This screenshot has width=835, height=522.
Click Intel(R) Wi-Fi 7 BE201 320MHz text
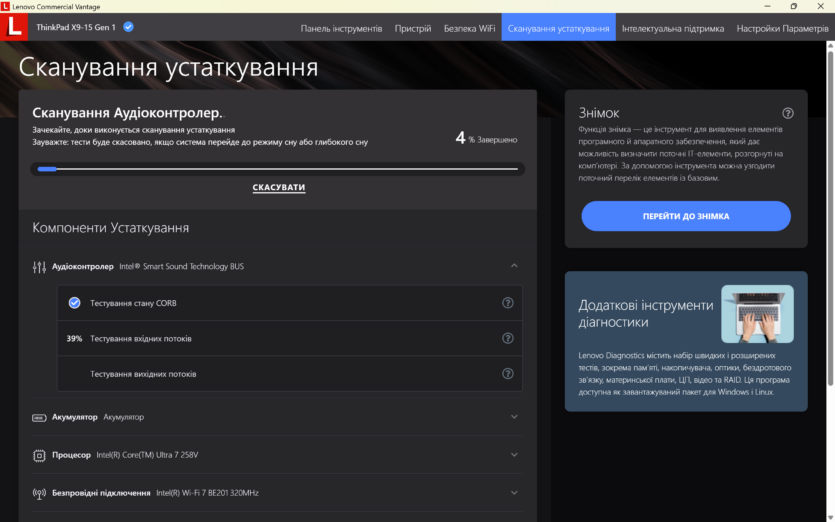207,493
